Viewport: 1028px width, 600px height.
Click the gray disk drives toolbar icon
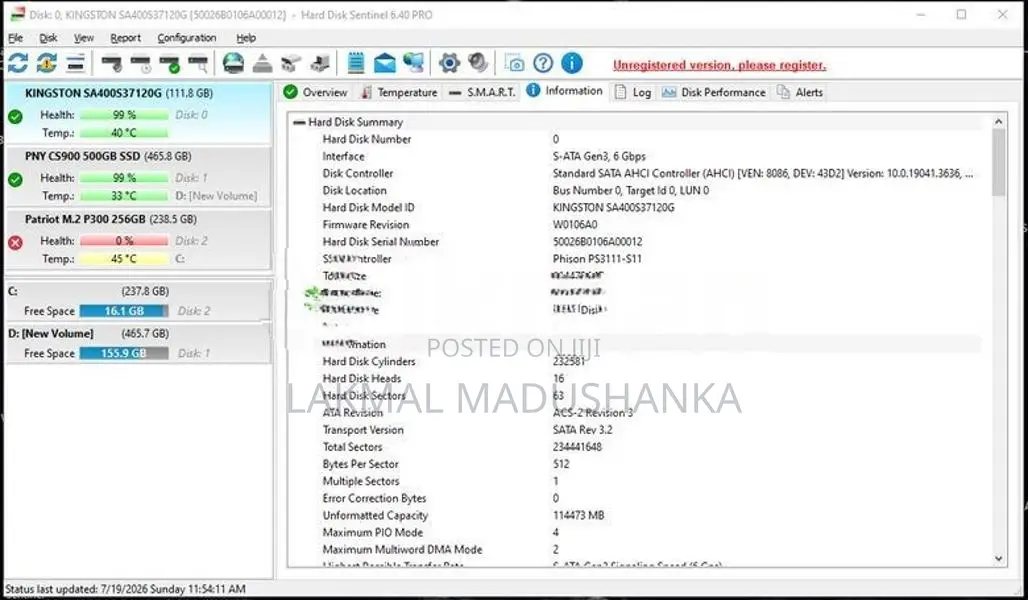point(291,63)
